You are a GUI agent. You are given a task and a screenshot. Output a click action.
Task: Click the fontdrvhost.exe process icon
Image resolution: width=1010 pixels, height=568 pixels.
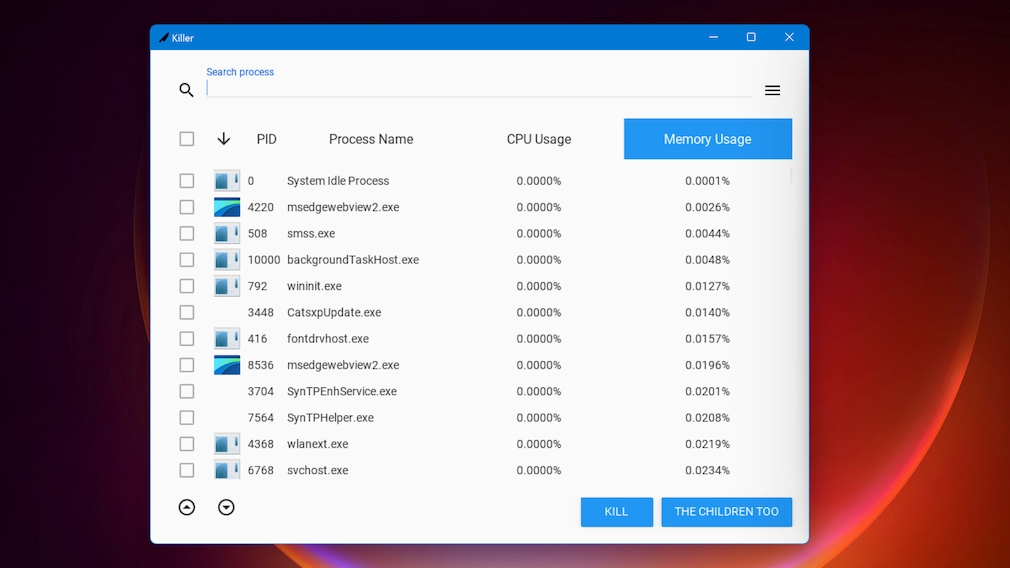227,339
